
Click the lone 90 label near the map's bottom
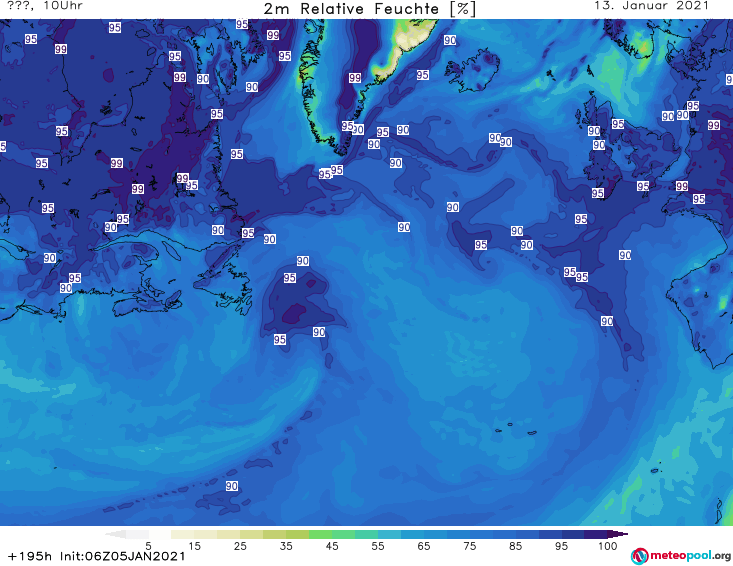pyautogui.click(x=232, y=486)
